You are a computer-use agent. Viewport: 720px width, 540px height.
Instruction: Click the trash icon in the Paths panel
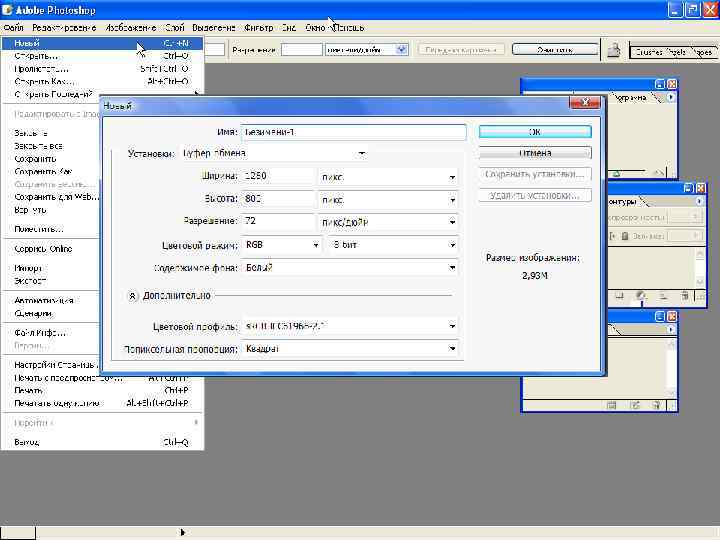point(684,296)
